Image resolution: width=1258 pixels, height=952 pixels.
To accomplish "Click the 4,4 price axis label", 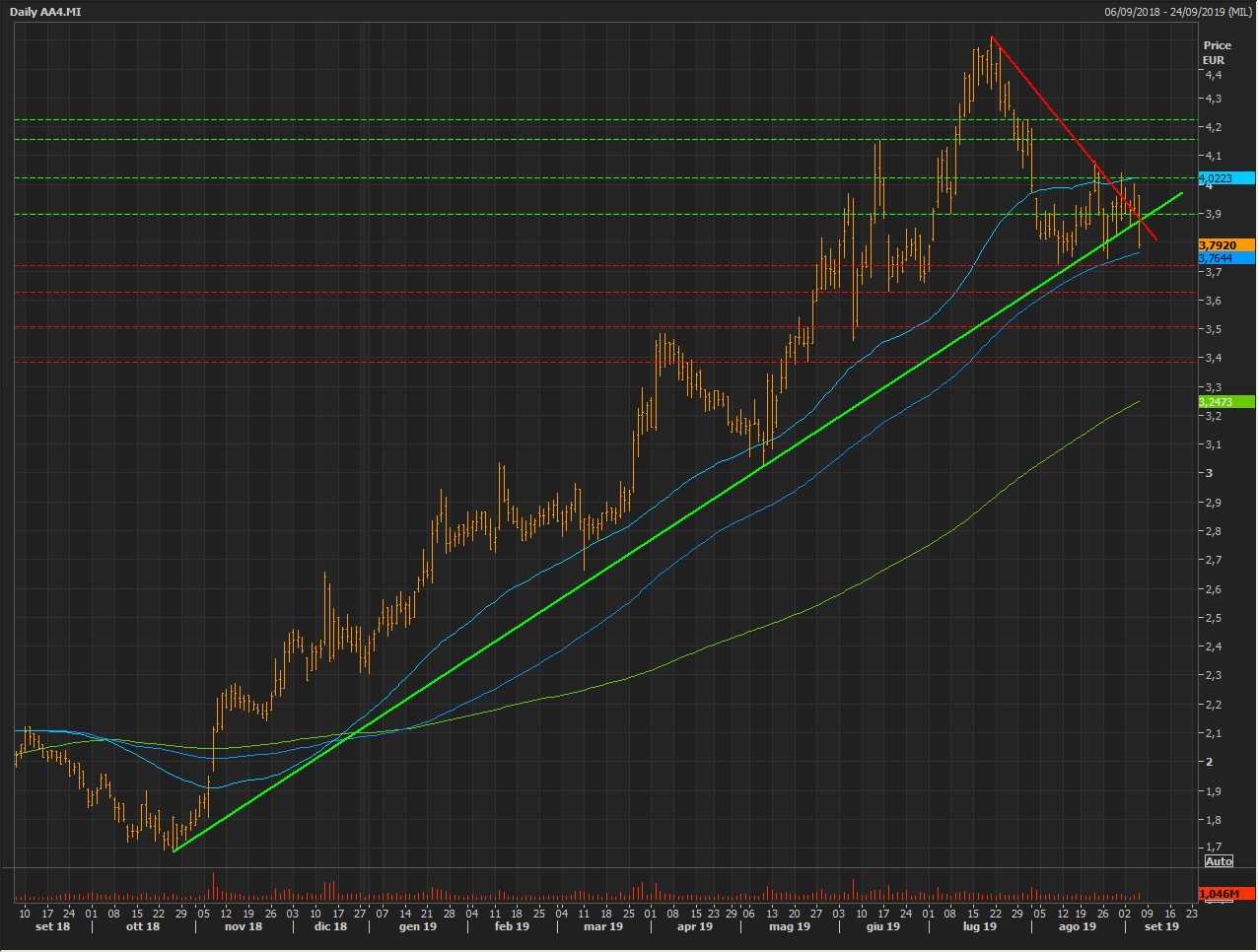I will [1213, 75].
